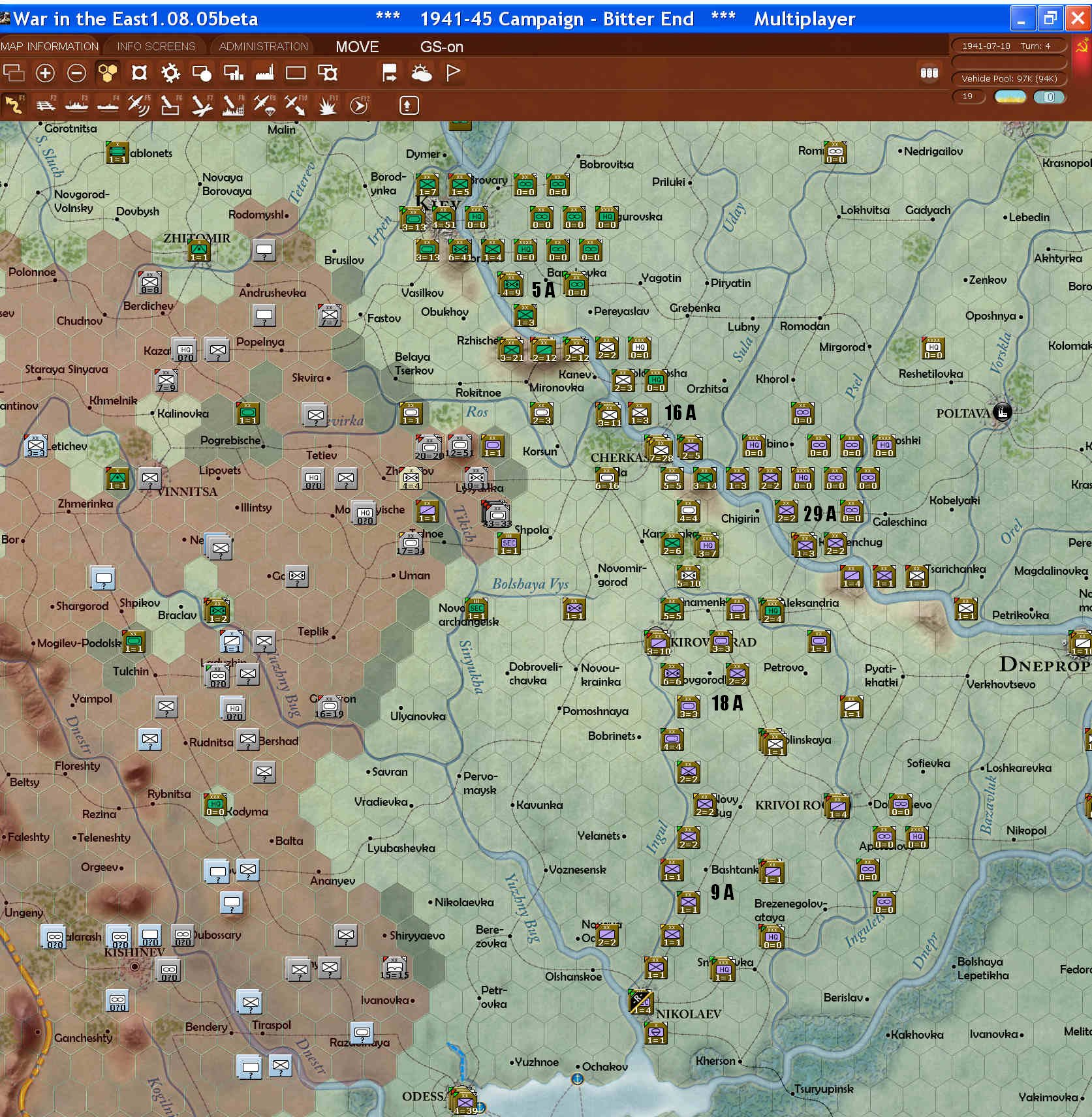Click the GS-on ground support button
This screenshot has width=1092, height=1117.
[x=441, y=47]
